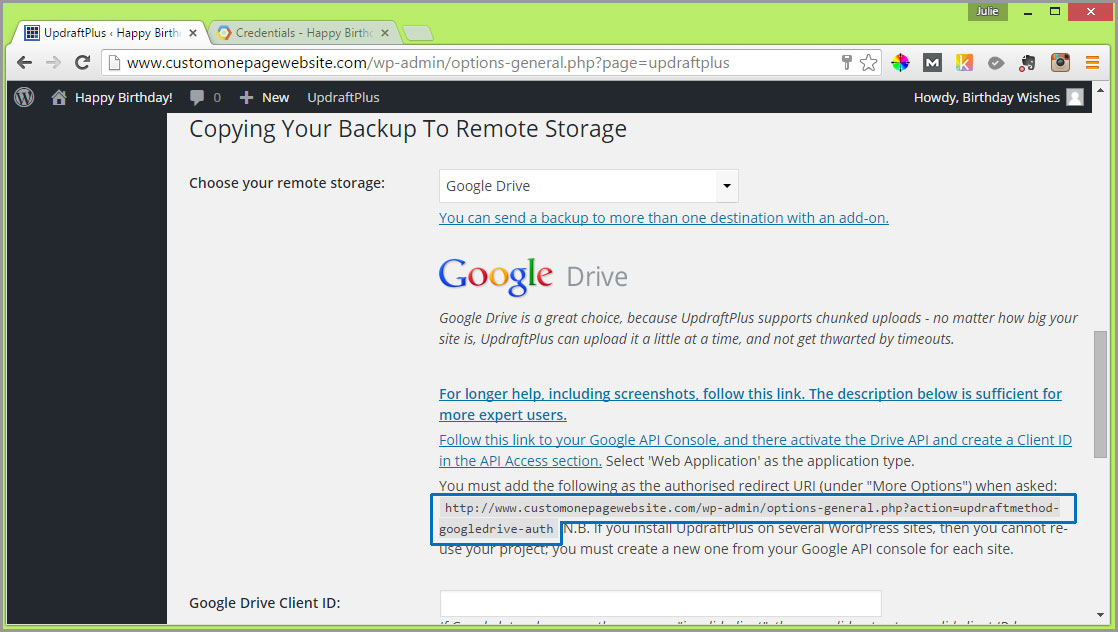Click the page vertical scrollbar thumb

[1100, 394]
